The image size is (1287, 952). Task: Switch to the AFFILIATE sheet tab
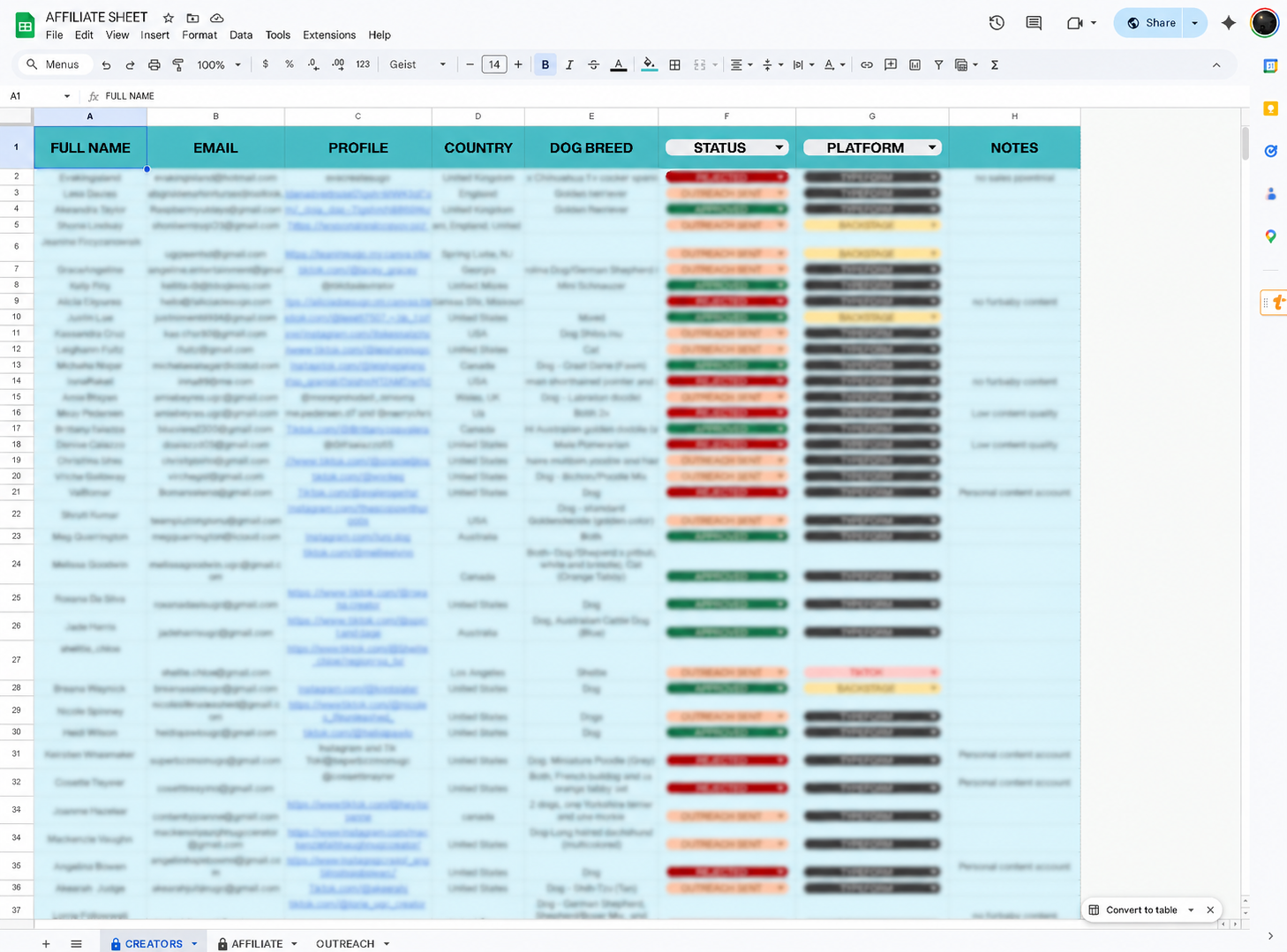point(257,943)
